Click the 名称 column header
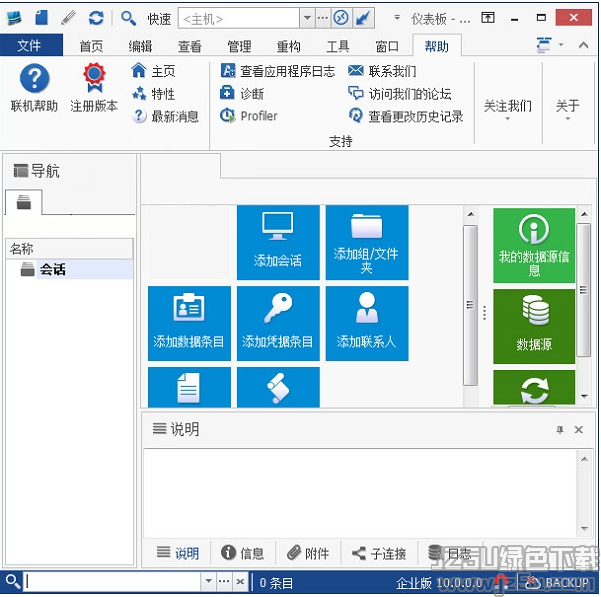 [70, 249]
